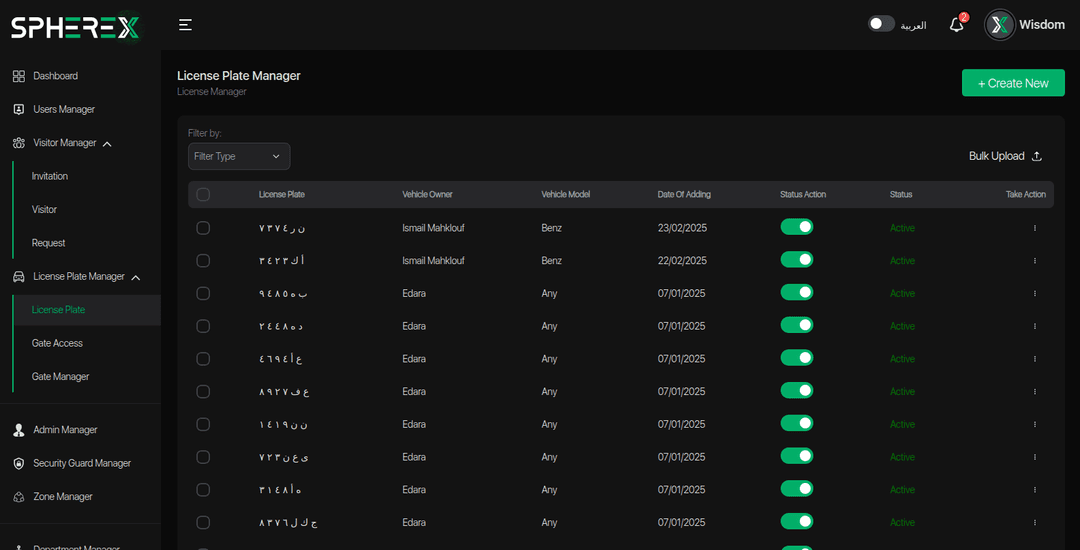
Task: Disable status toggle for 23/02/2025 row
Action: (797, 227)
